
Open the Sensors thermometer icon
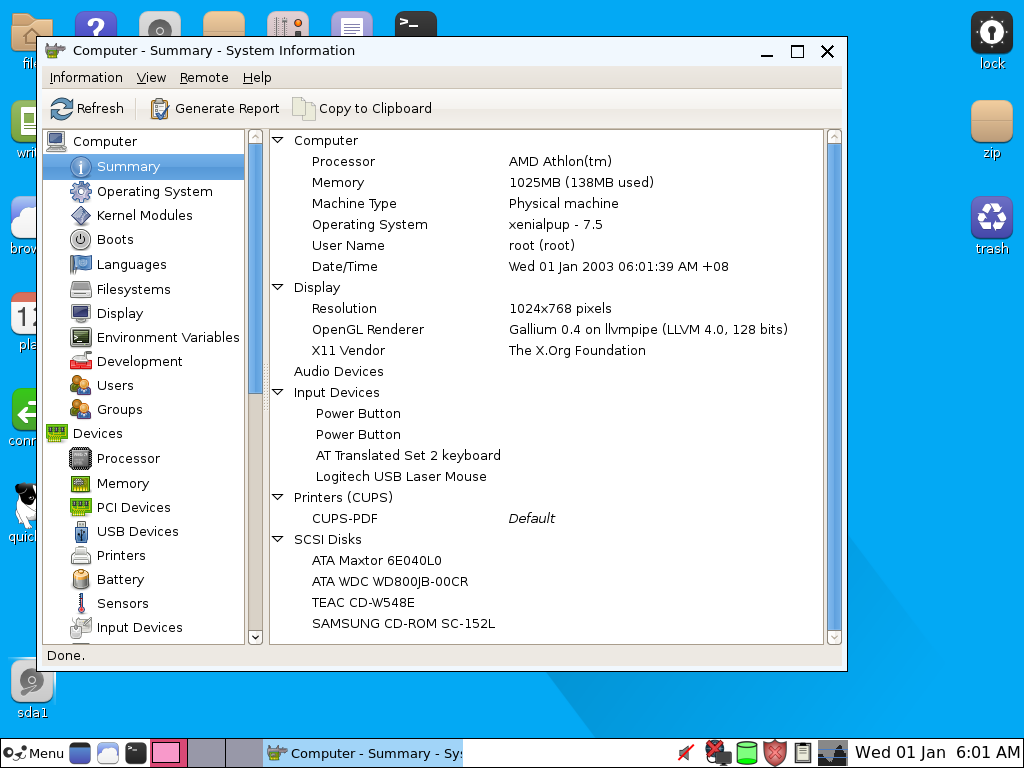tap(81, 603)
